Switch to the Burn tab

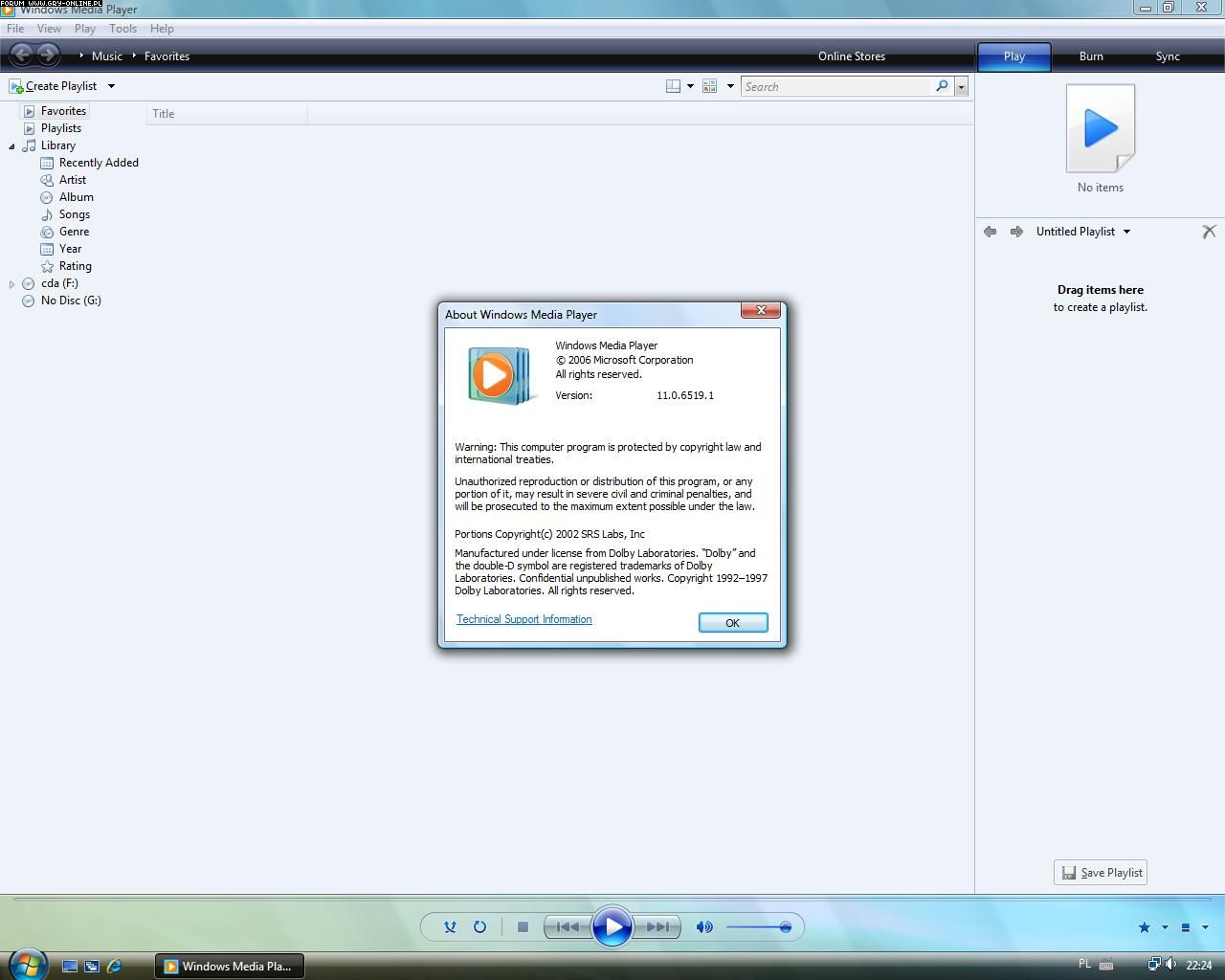click(x=1091, y=56)
